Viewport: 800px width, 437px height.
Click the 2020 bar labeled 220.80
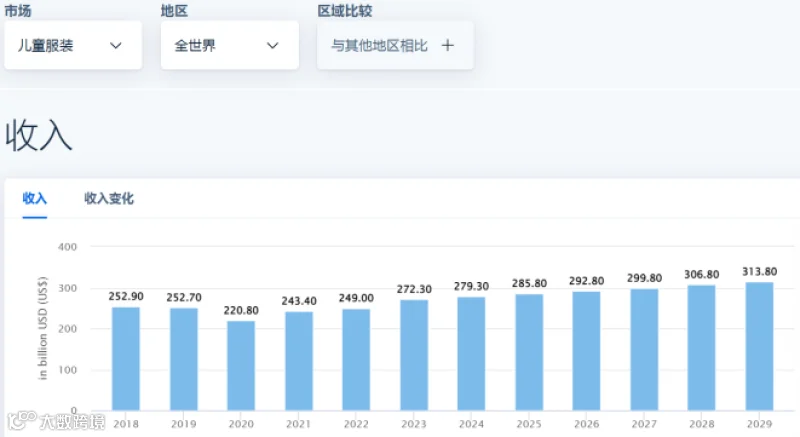tap(241, 365)
